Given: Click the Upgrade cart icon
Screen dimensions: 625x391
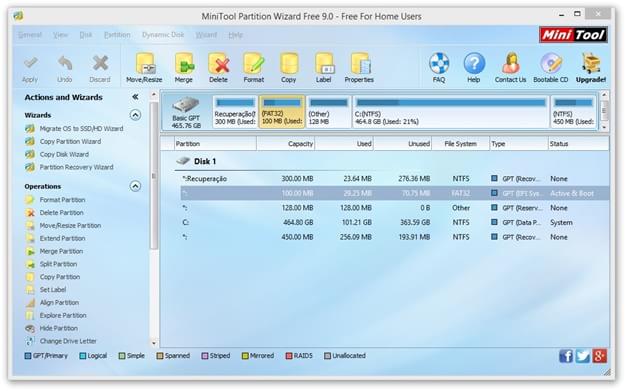Looking at the screenshot, I should click(591, 63).
